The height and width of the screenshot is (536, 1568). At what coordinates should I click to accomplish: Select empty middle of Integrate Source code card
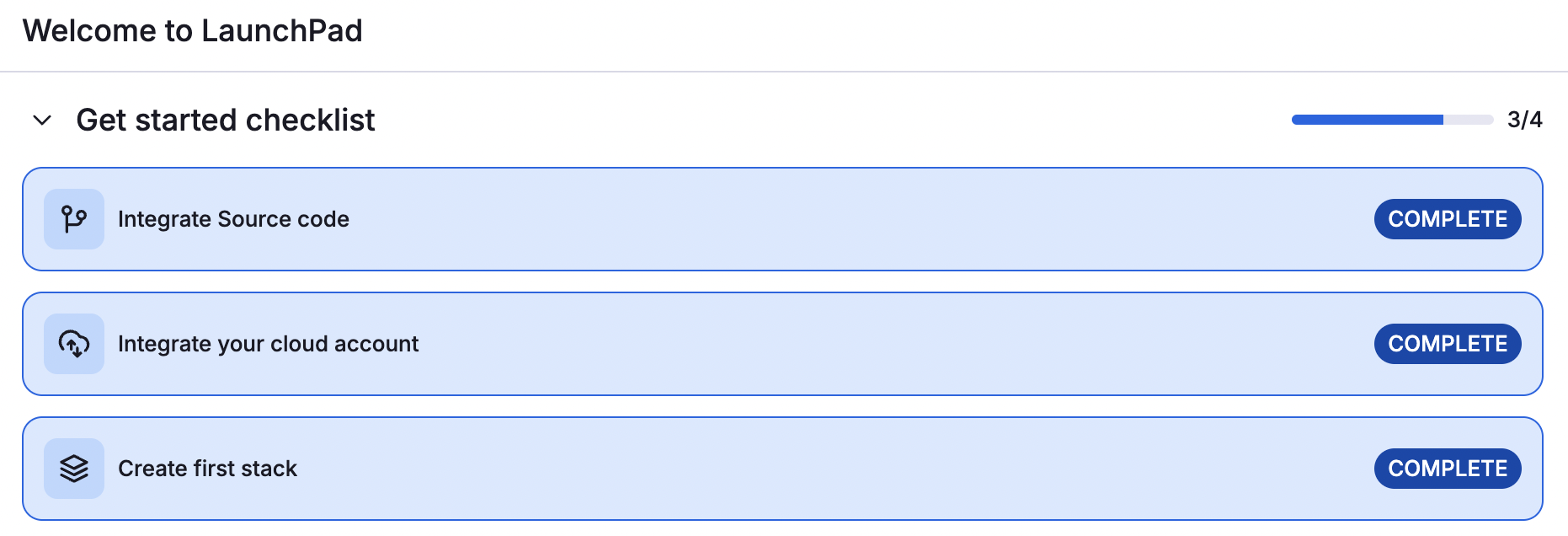pos(842,219)
